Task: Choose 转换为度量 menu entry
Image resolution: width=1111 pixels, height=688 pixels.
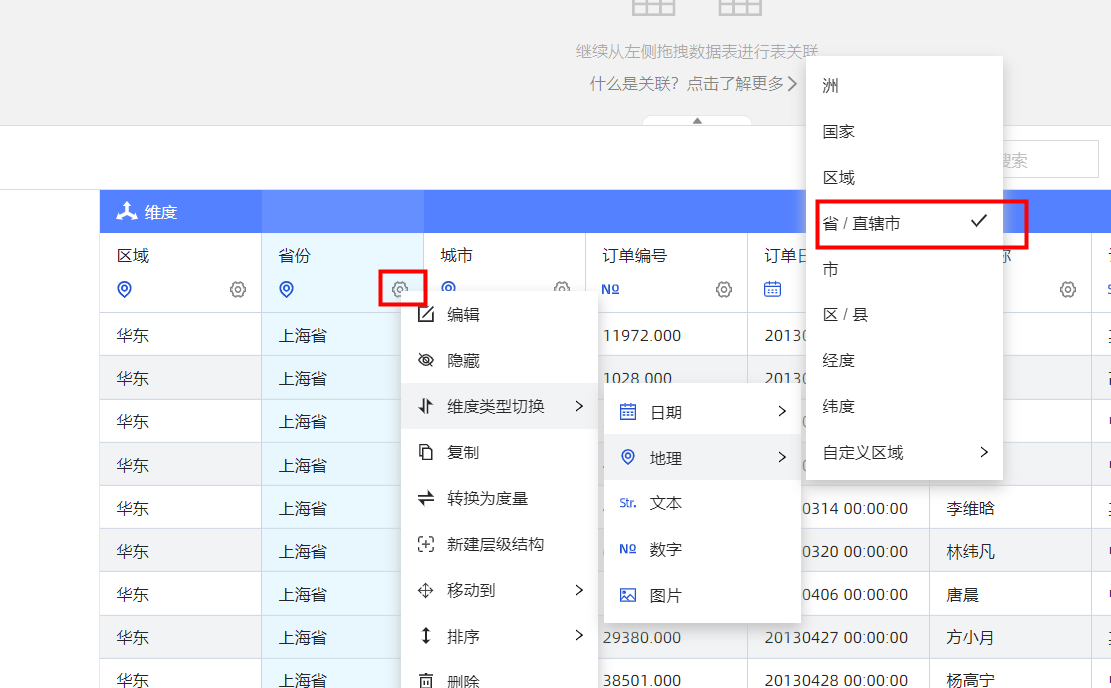Action: [x=487, y=498]
